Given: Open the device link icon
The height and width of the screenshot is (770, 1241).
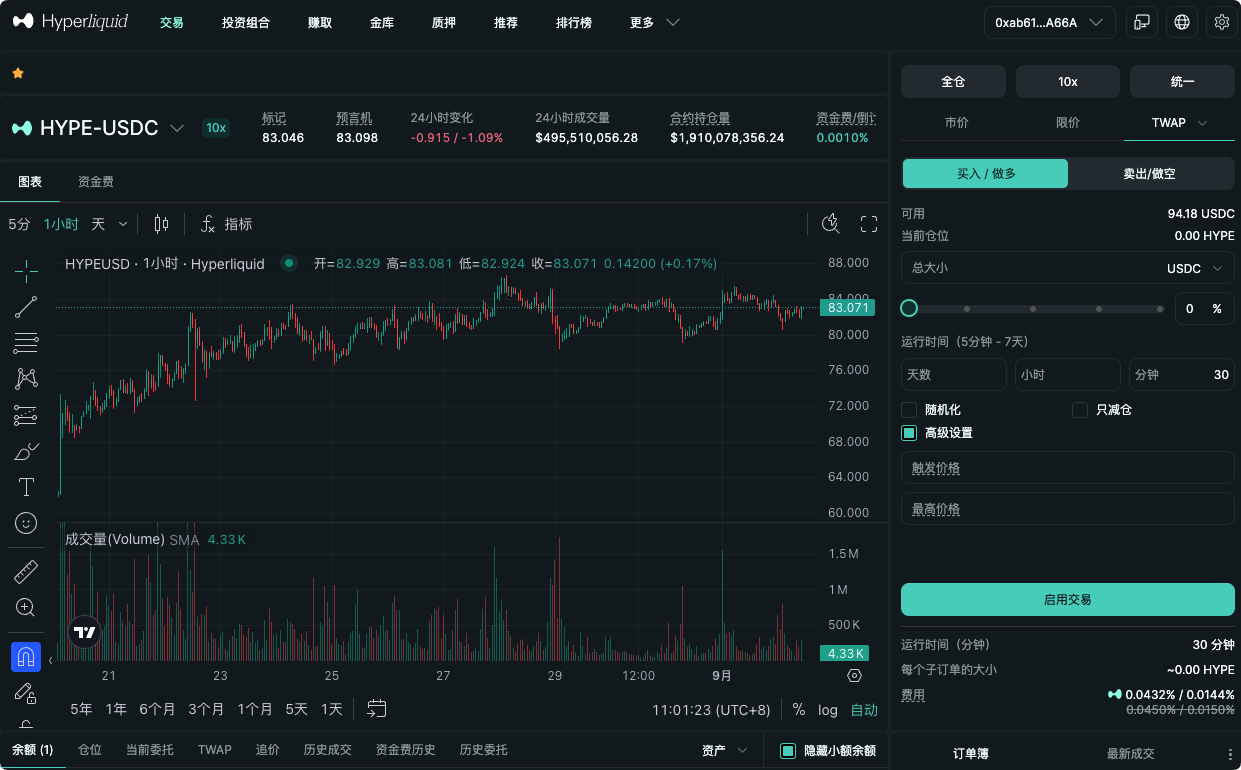Looking at the screenshot, I should click(1142, 22).
